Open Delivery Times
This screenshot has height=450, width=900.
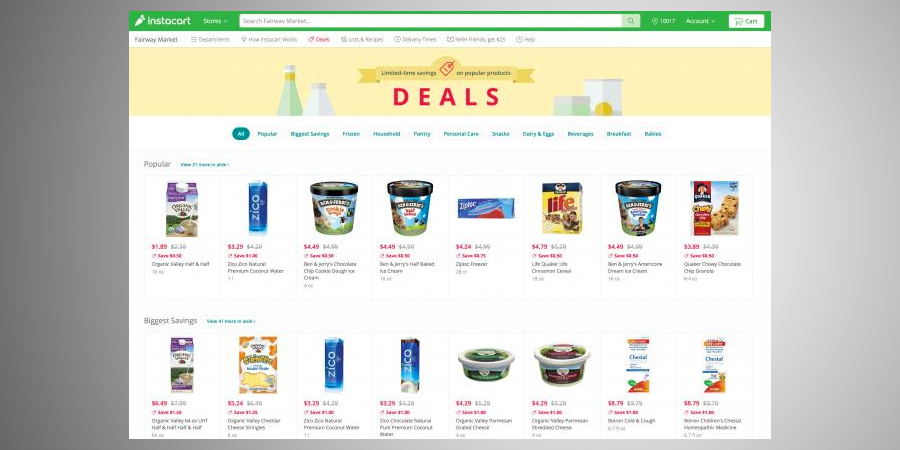coord(415,40)
